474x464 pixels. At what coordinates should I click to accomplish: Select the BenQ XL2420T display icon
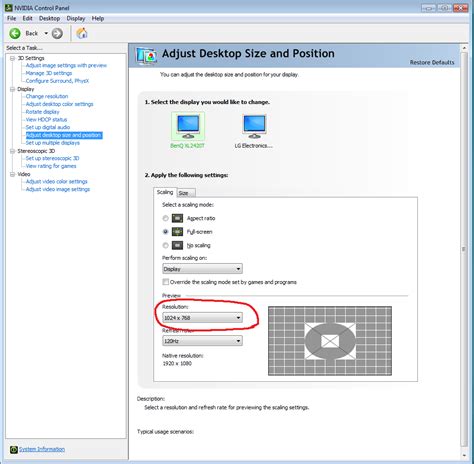tap(188, 126)
